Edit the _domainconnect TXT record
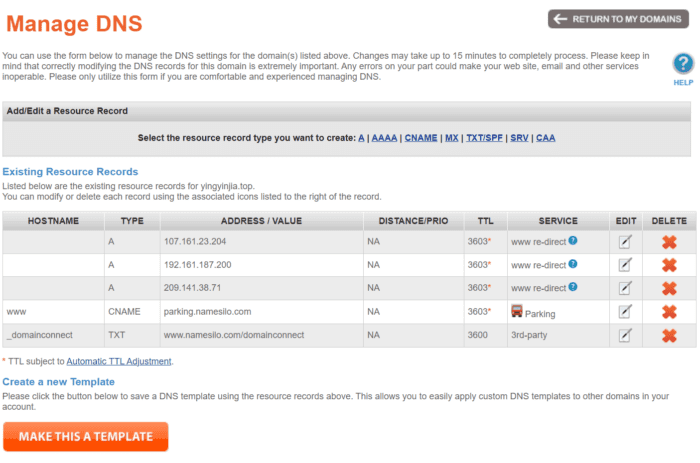This screenshot has height=463, width=700. [625, 336]
